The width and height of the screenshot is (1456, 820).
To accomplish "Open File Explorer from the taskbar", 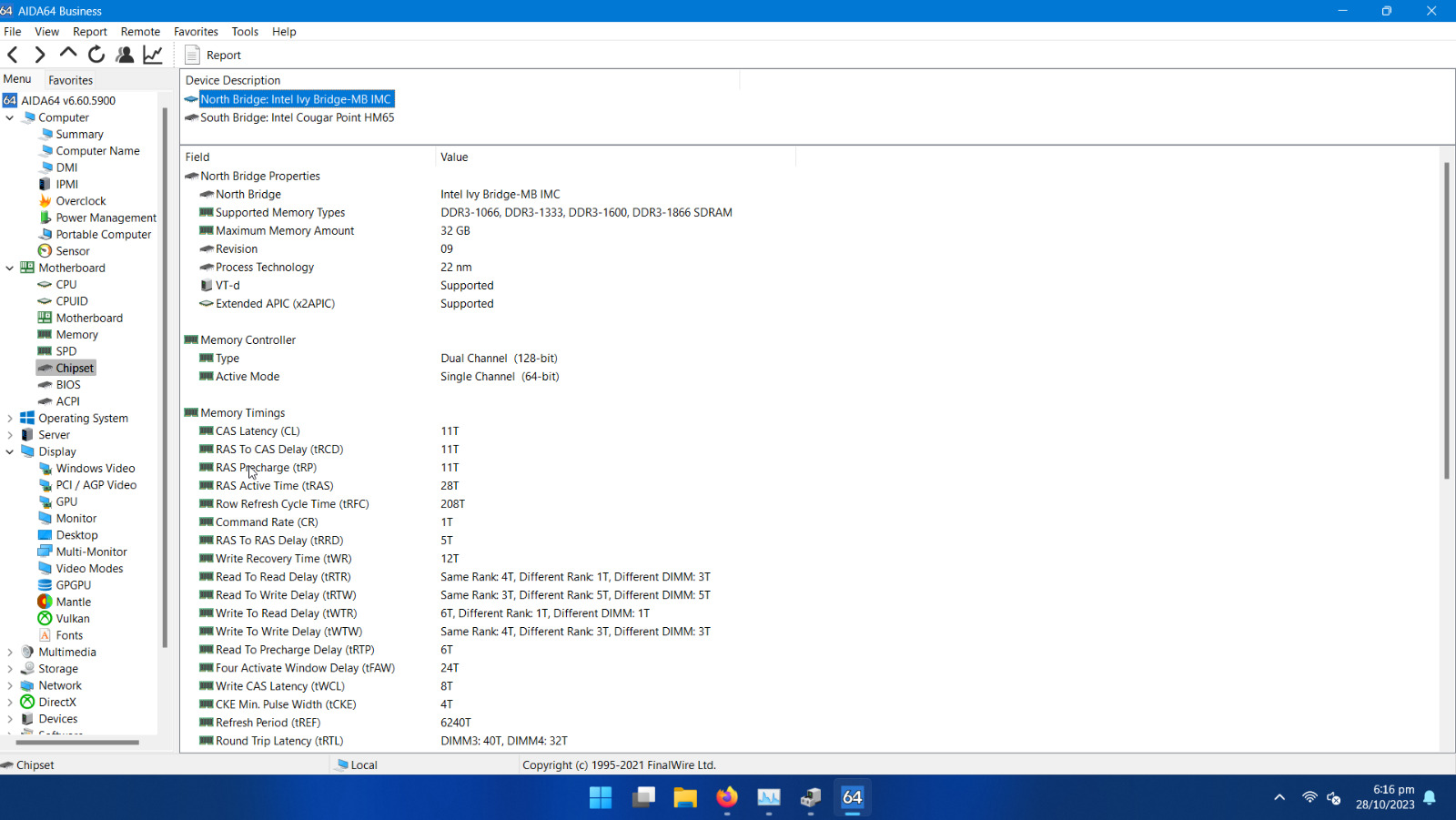I will coord(684,797).
